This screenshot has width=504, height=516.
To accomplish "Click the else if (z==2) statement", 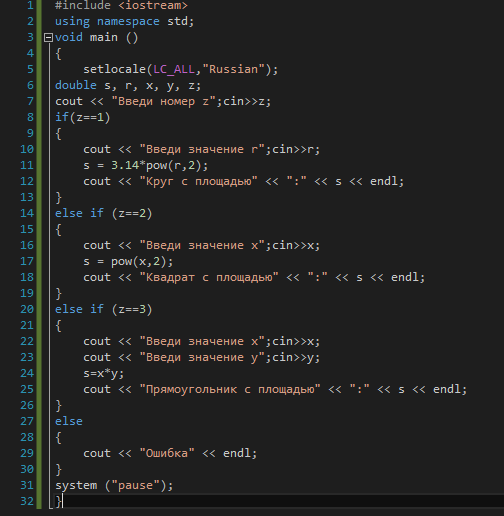I will coord(104,213).
